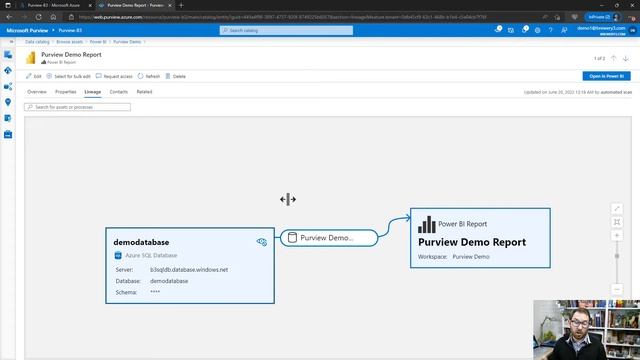Switch to the Purview 83 - Microsoft Azure tab
Viewport: 640px width, 360px height.
(53, 5)
